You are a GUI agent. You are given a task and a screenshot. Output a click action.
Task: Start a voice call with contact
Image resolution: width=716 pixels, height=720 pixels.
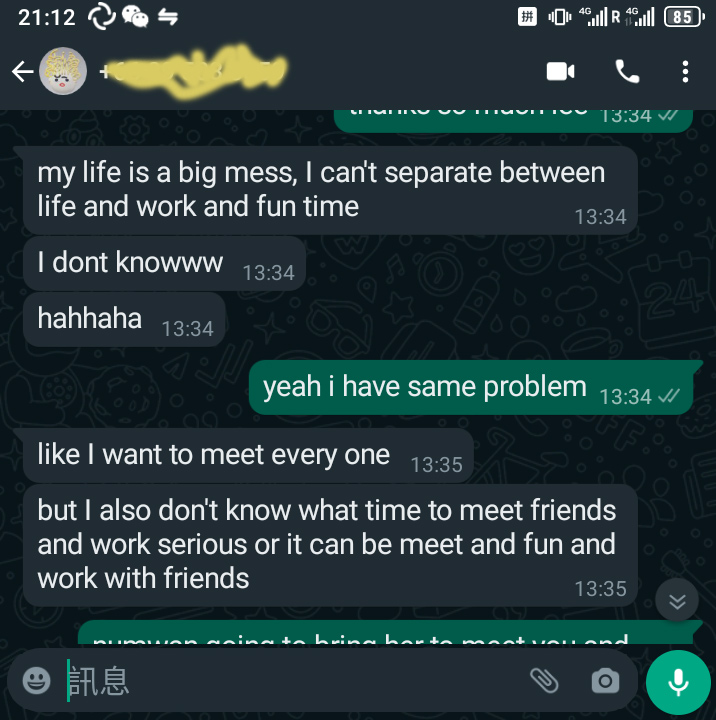pyautogui.click(x=627, y=72)
